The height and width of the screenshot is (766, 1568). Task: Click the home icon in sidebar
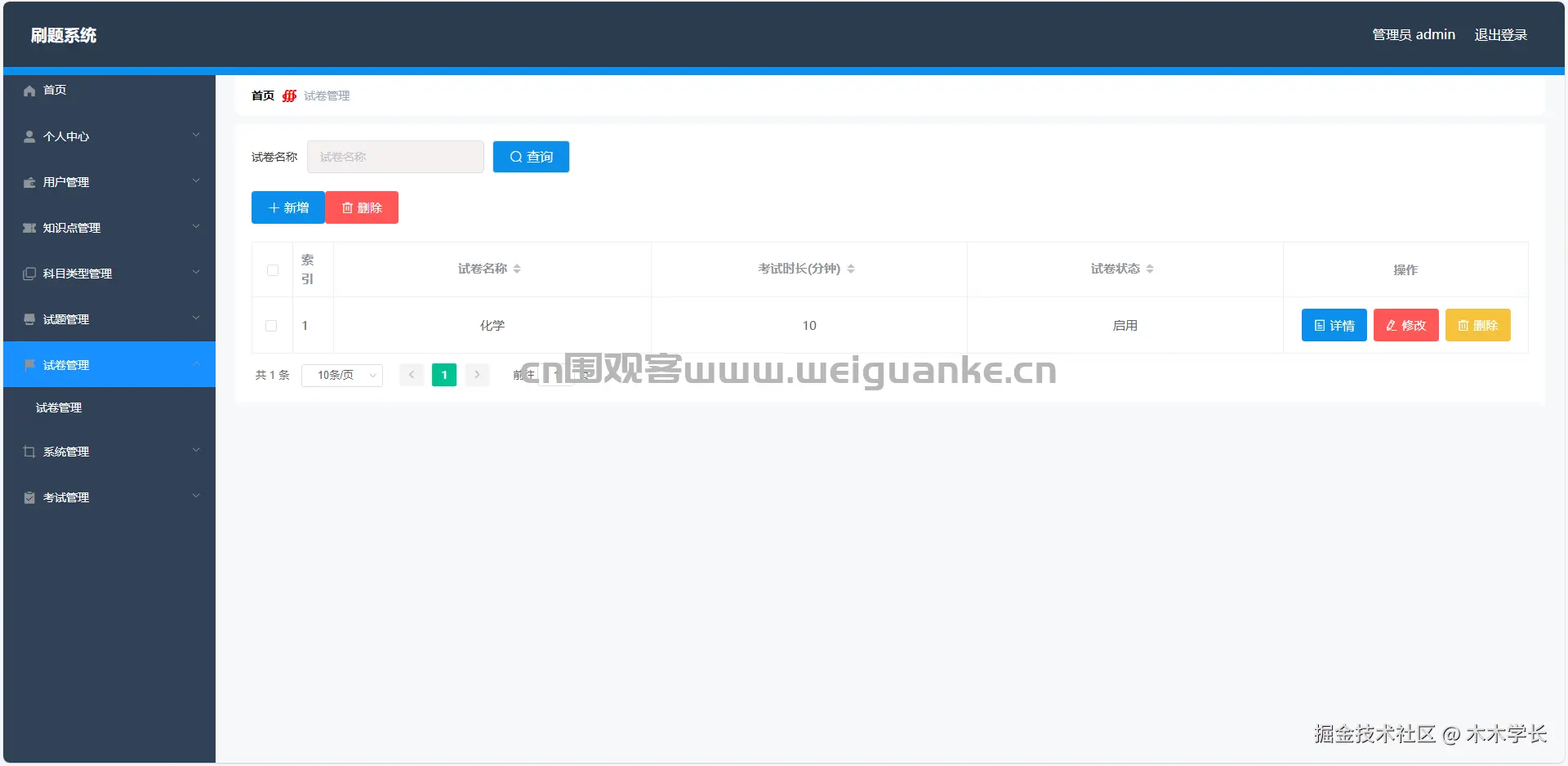pyautogui.click(x=29, y=91)
